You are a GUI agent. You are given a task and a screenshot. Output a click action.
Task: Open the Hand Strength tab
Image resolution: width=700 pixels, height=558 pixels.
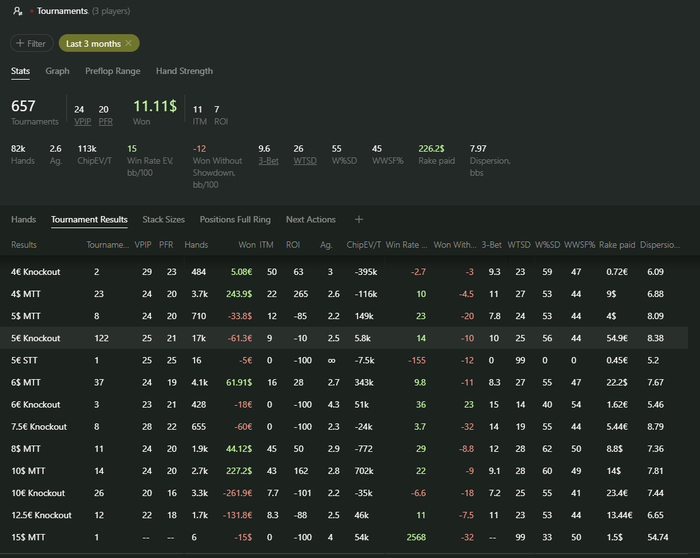pos(184,71)
